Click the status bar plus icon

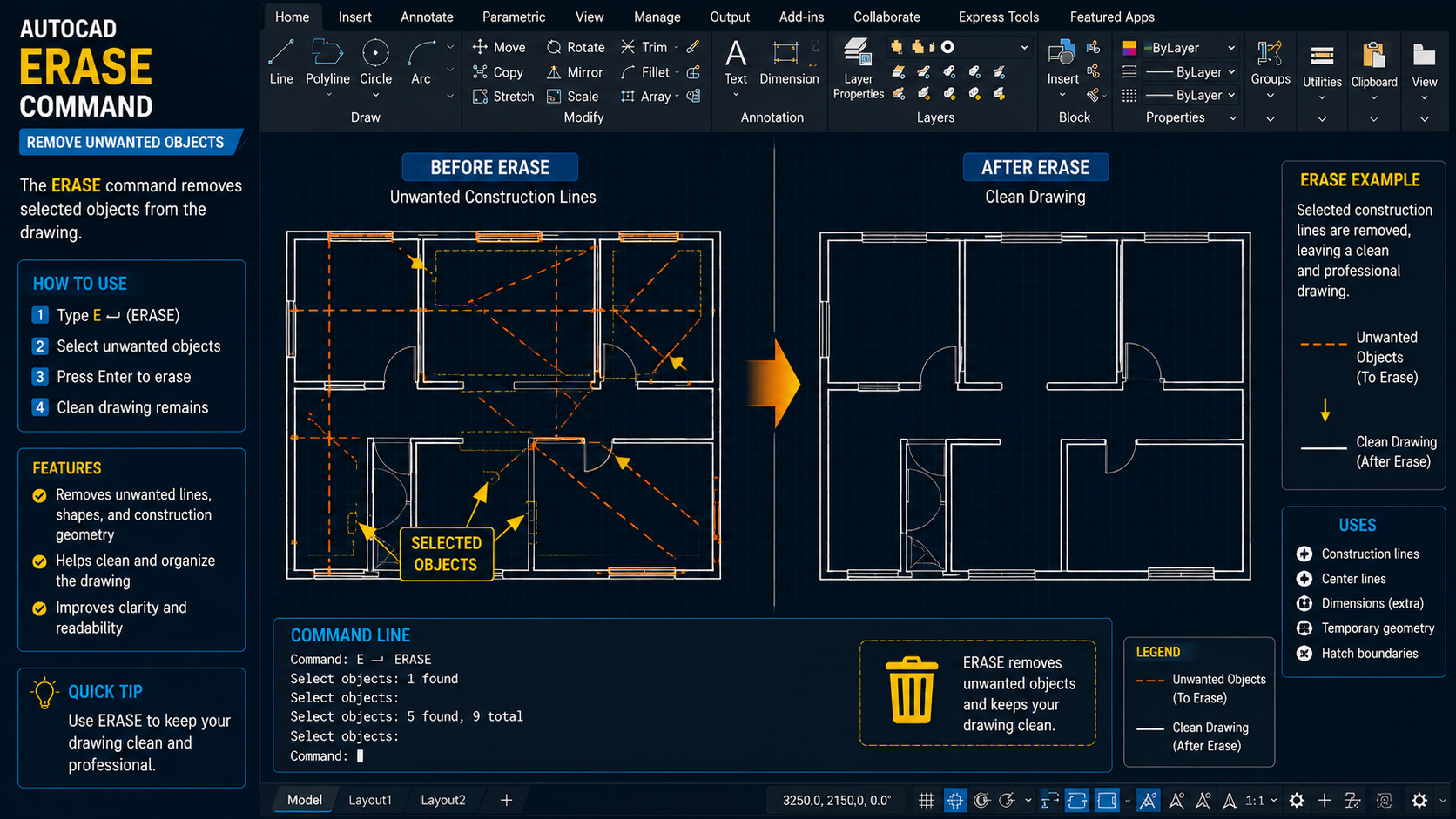pos(1325,800)
